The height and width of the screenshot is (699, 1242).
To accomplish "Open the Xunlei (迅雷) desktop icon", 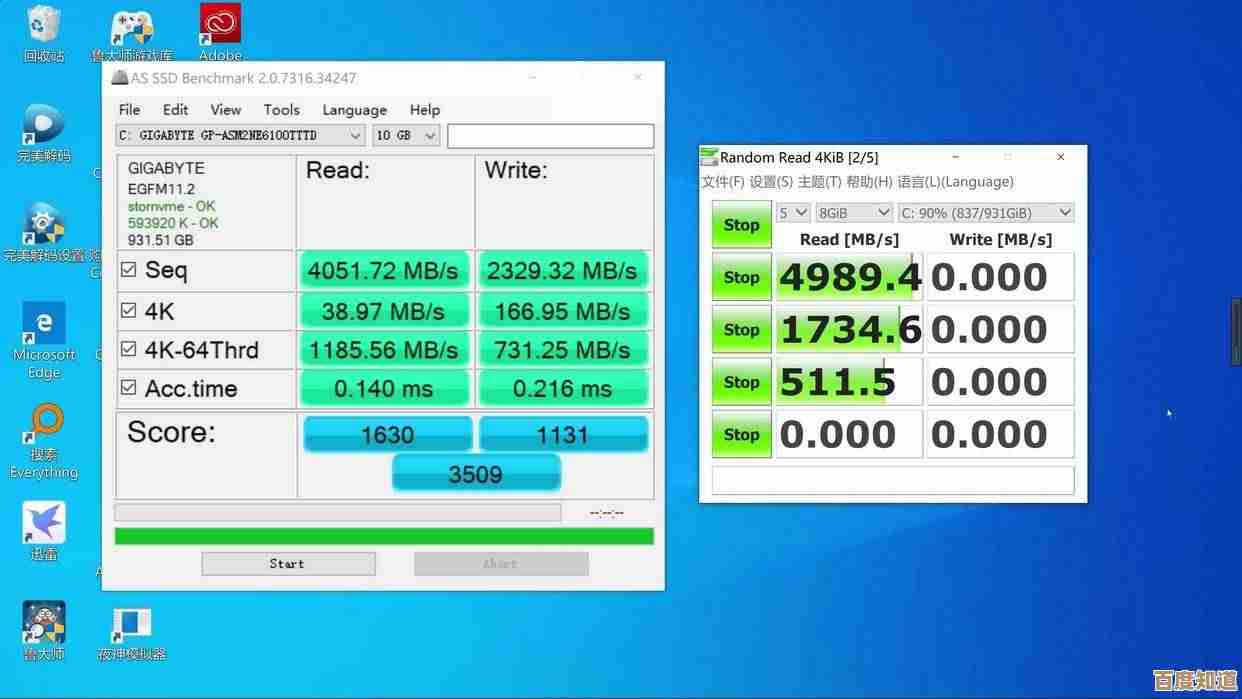I will pos(43,524).
